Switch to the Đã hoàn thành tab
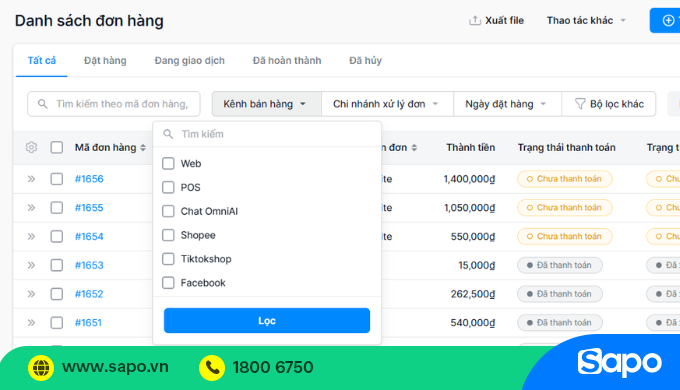 pos(287,61)
